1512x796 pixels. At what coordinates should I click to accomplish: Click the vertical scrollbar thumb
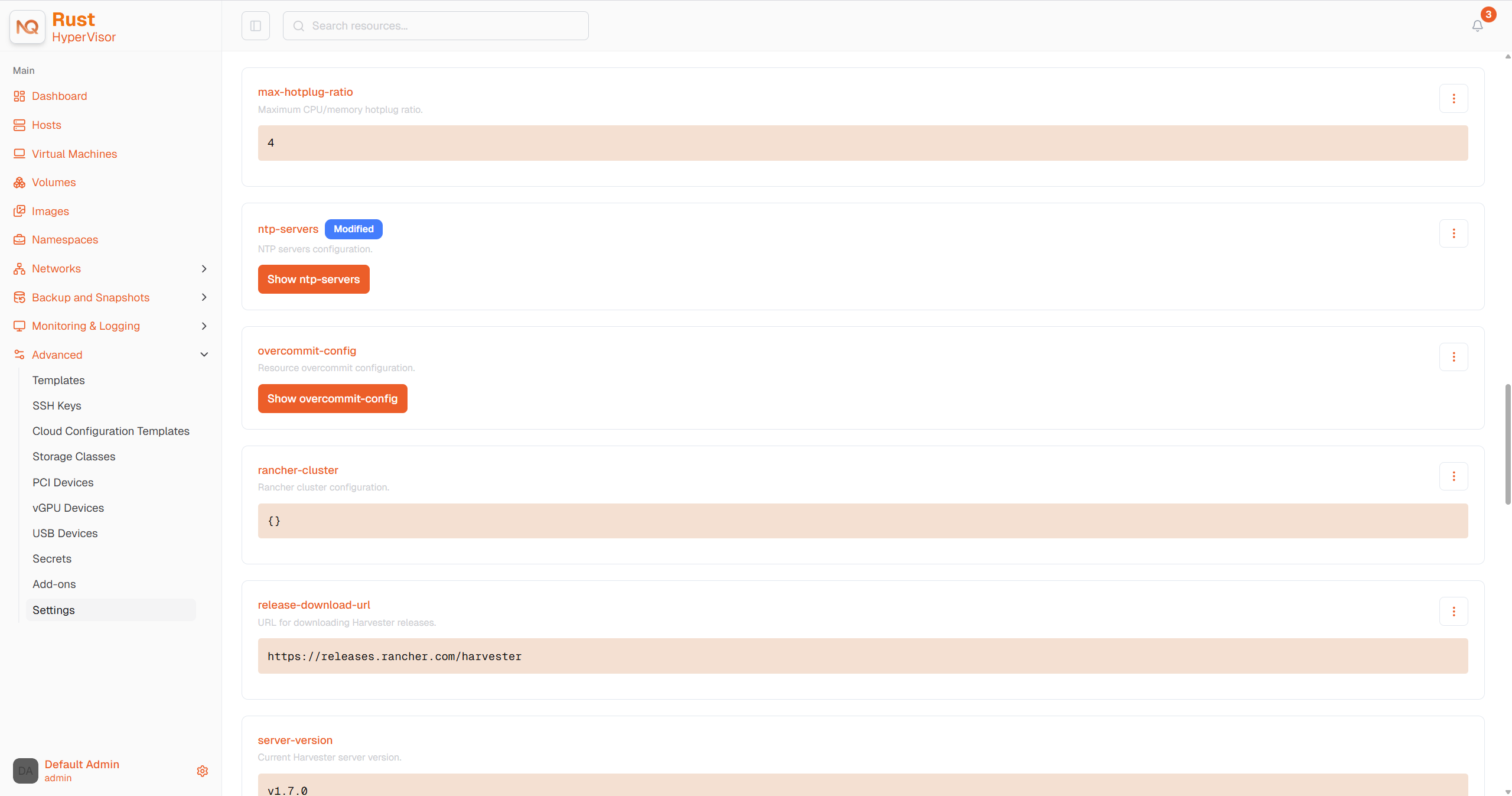tap(1507, 444)
